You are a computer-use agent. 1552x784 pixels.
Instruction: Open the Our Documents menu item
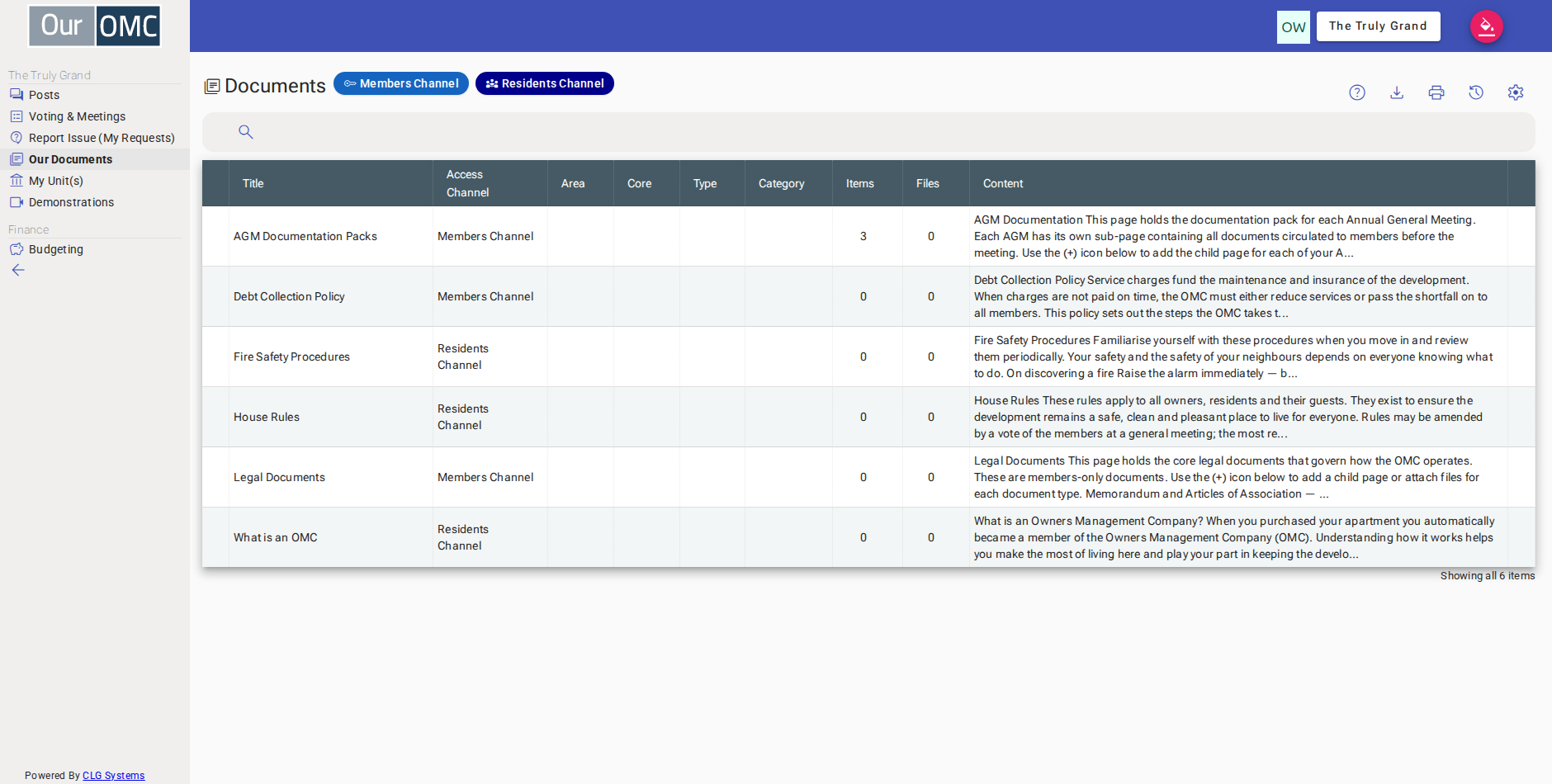(x=95, y=159)
